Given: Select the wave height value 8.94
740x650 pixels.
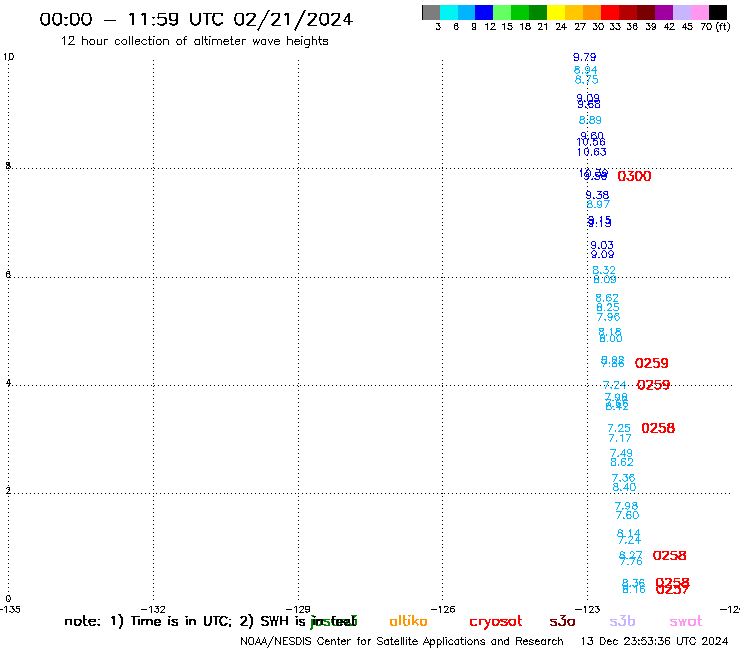Looking at the screenshot, I should (585, 70).
